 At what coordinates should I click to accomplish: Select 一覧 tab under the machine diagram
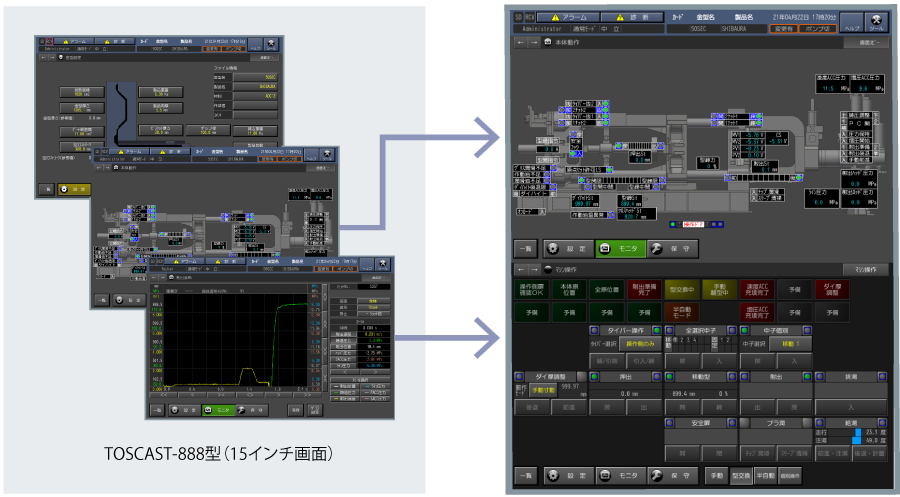(525, 249)
